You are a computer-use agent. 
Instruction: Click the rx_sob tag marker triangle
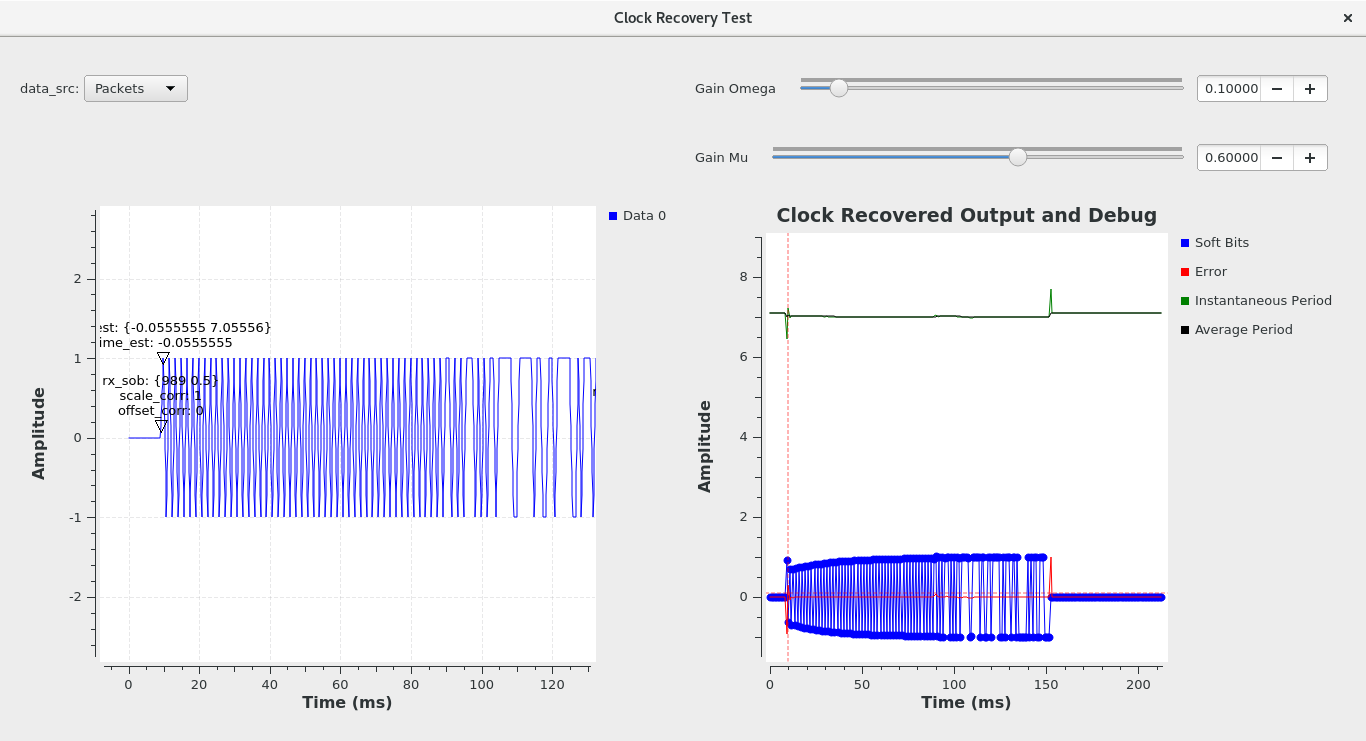pos(160,426)
